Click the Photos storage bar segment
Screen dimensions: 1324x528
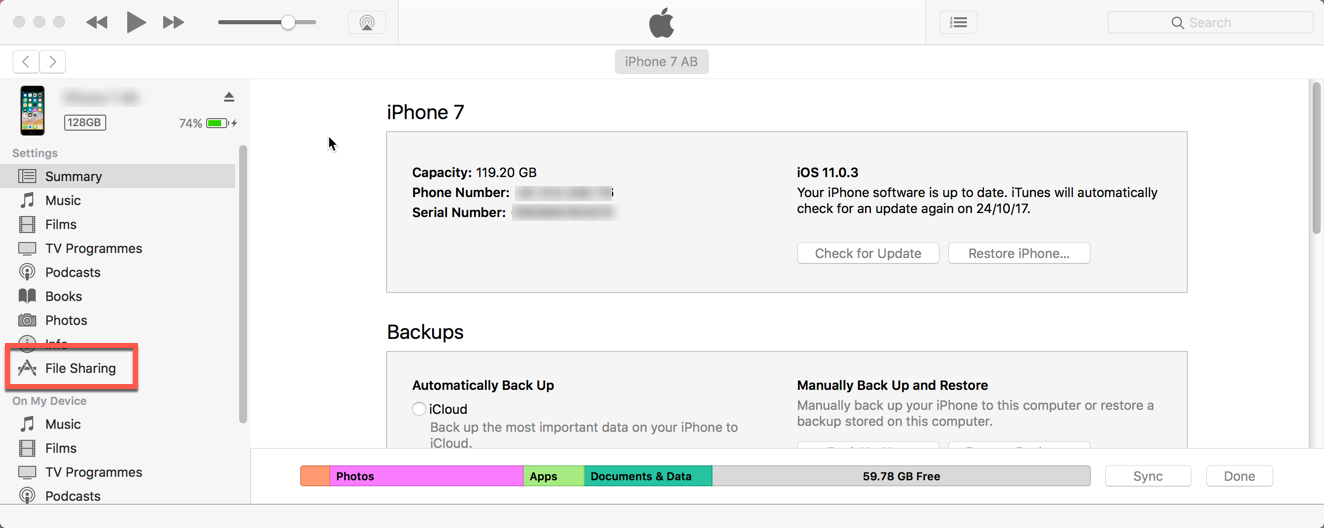(x=426, y=476)
